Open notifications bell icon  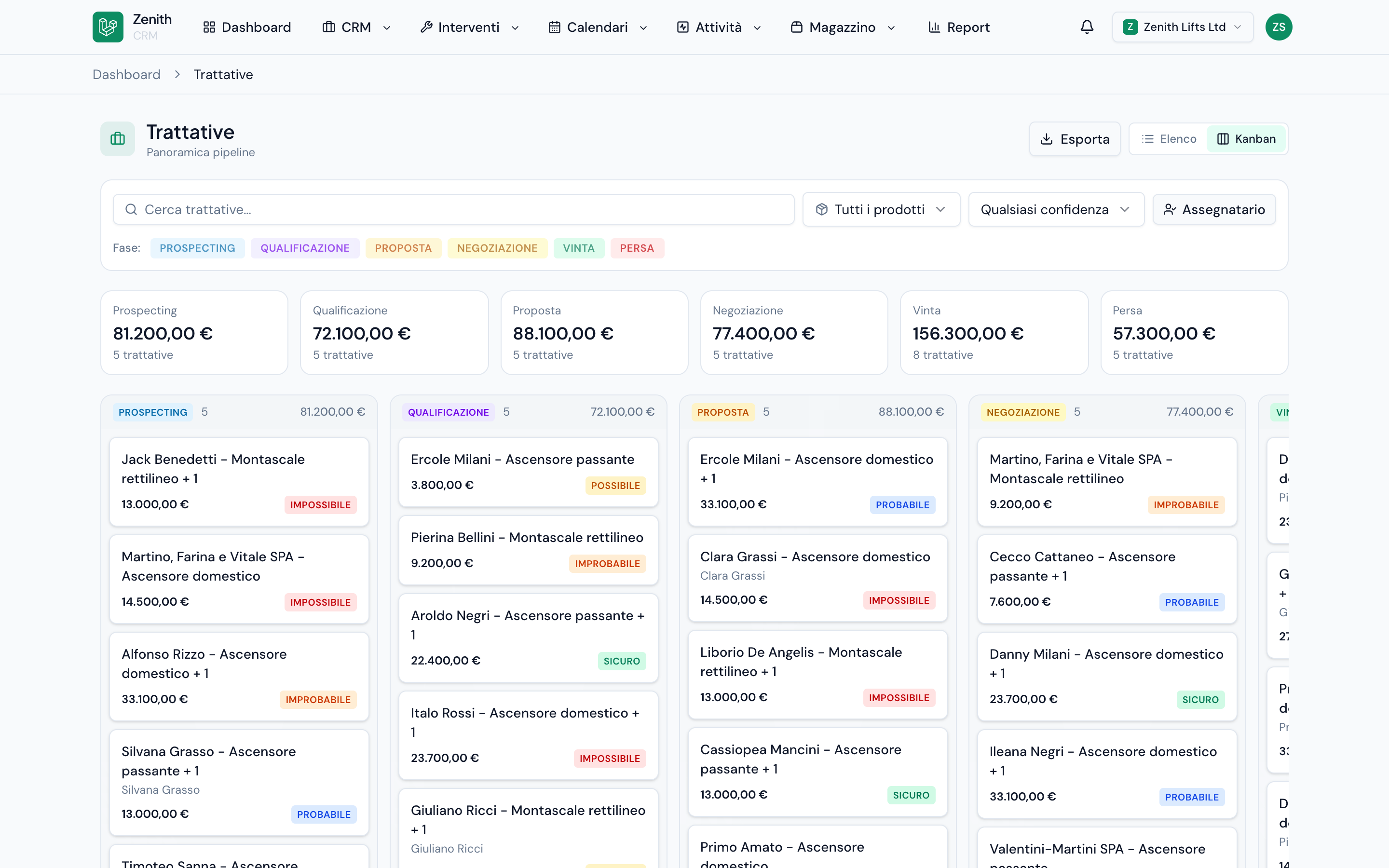pos(1087,27)
